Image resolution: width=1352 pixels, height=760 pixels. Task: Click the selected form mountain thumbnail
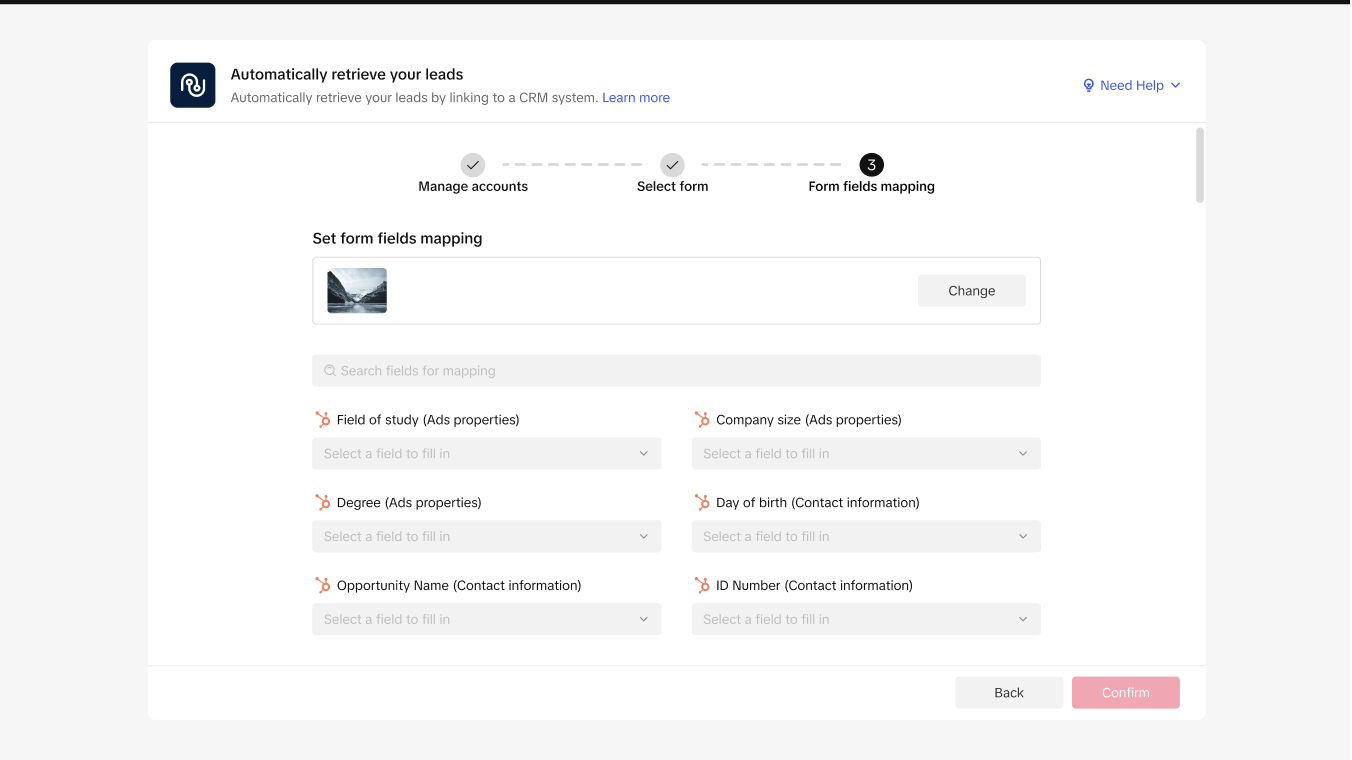(357, 291)
